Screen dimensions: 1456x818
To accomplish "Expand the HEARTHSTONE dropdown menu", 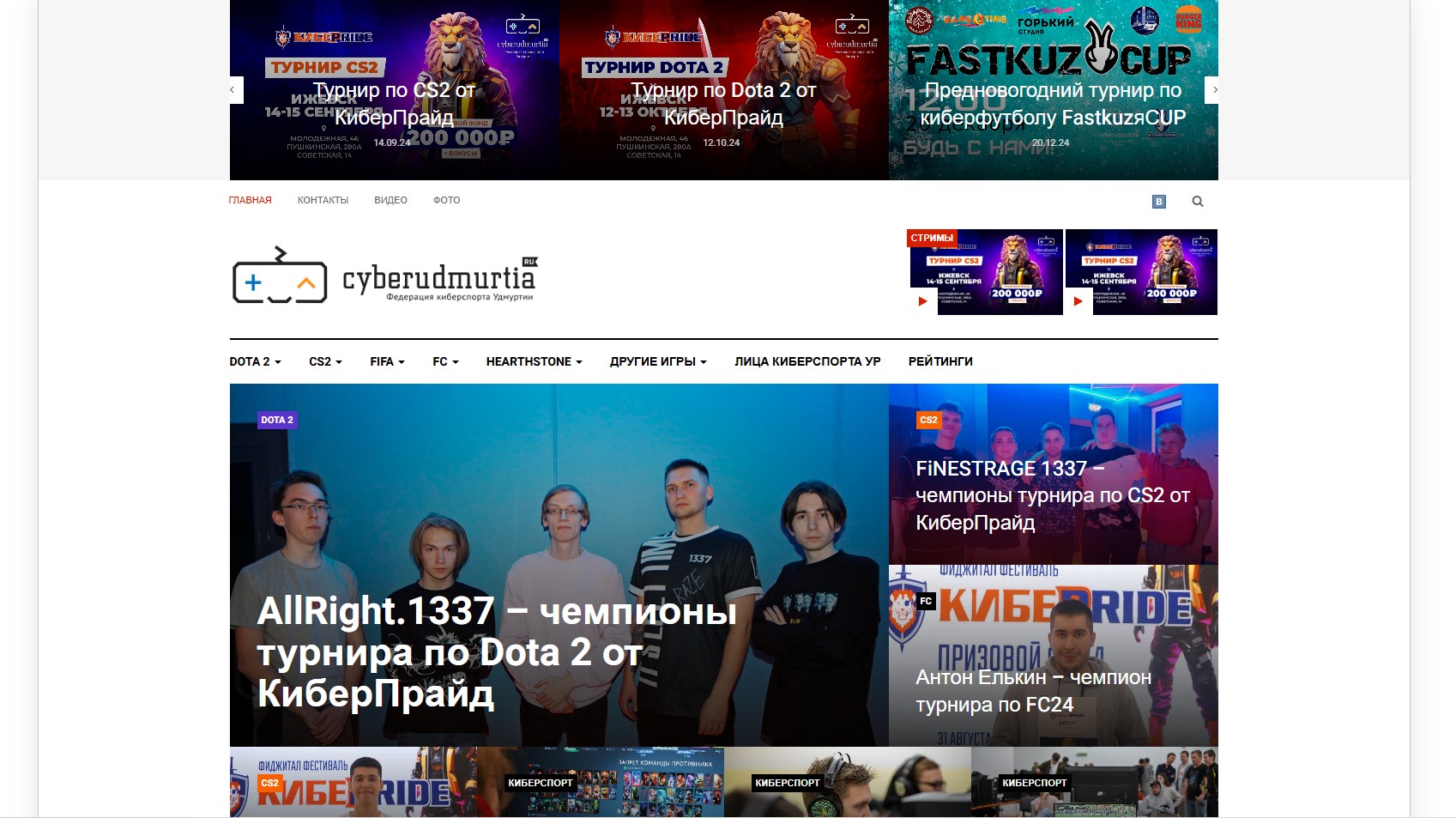I will tap(534, 361).
